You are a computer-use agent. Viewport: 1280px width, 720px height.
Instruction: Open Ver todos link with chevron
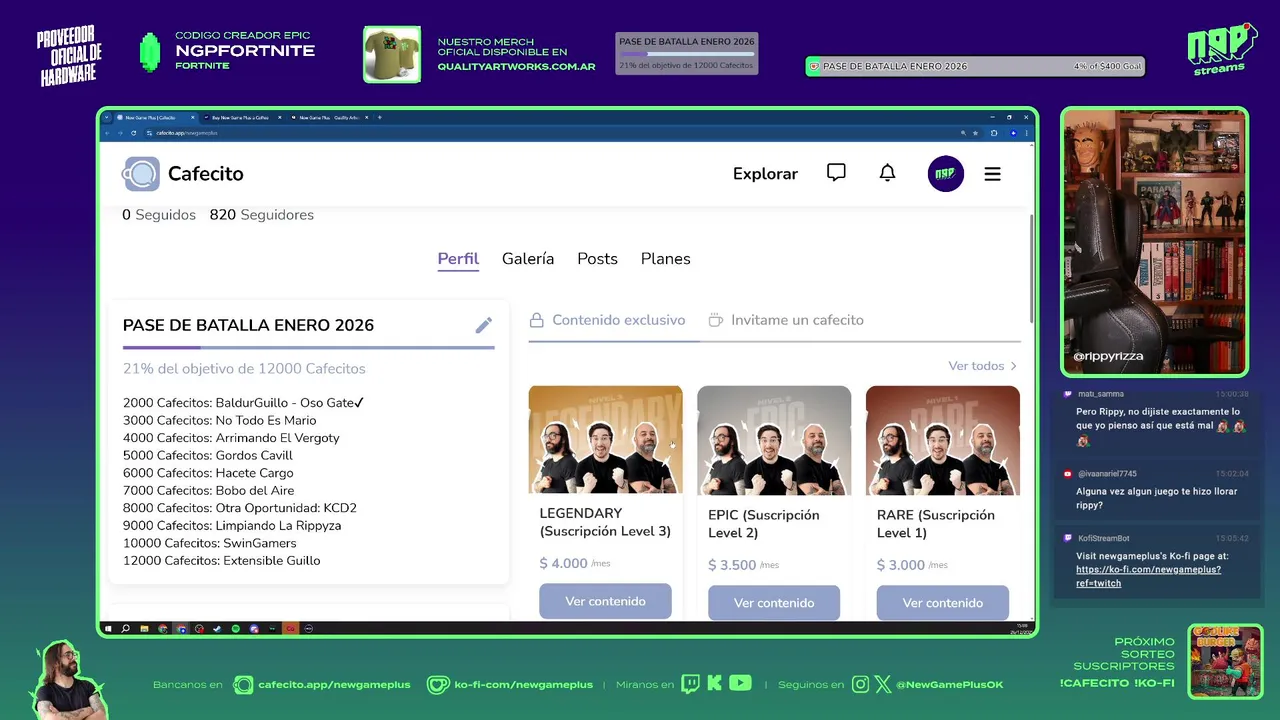click(x=983, y=366)
